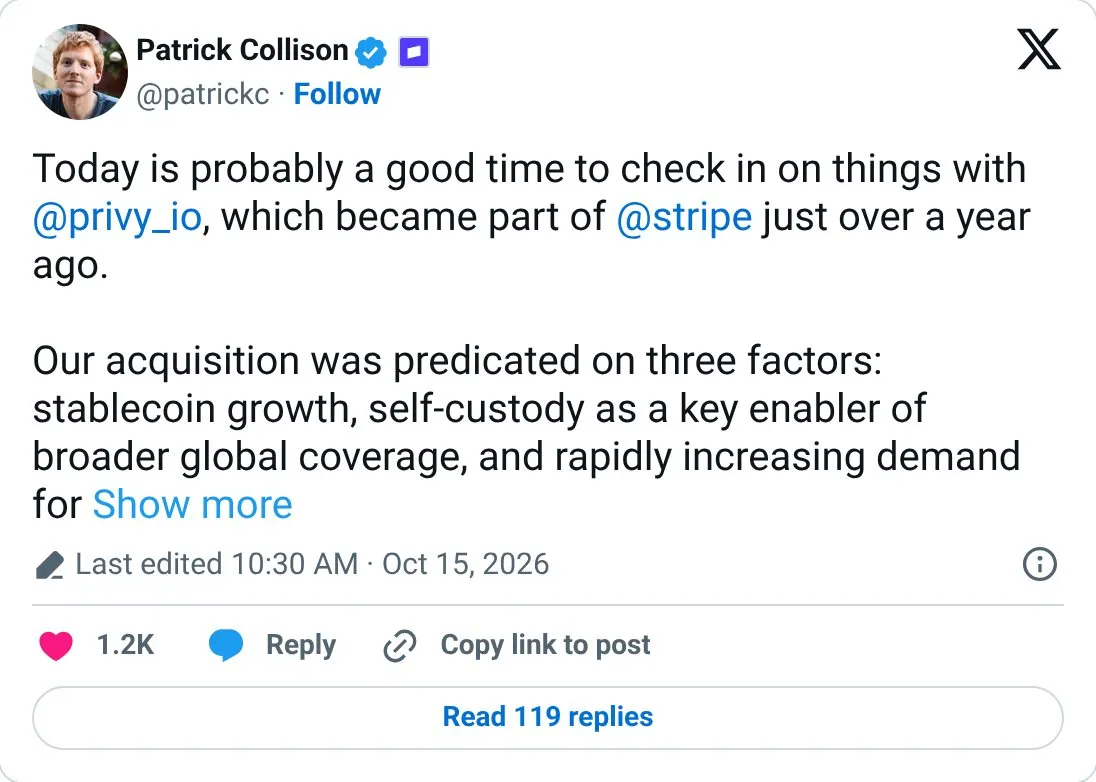Open Patrick Collison's profile picture
The width and height of the screenshot is (1096, 782).
[80, 72]
